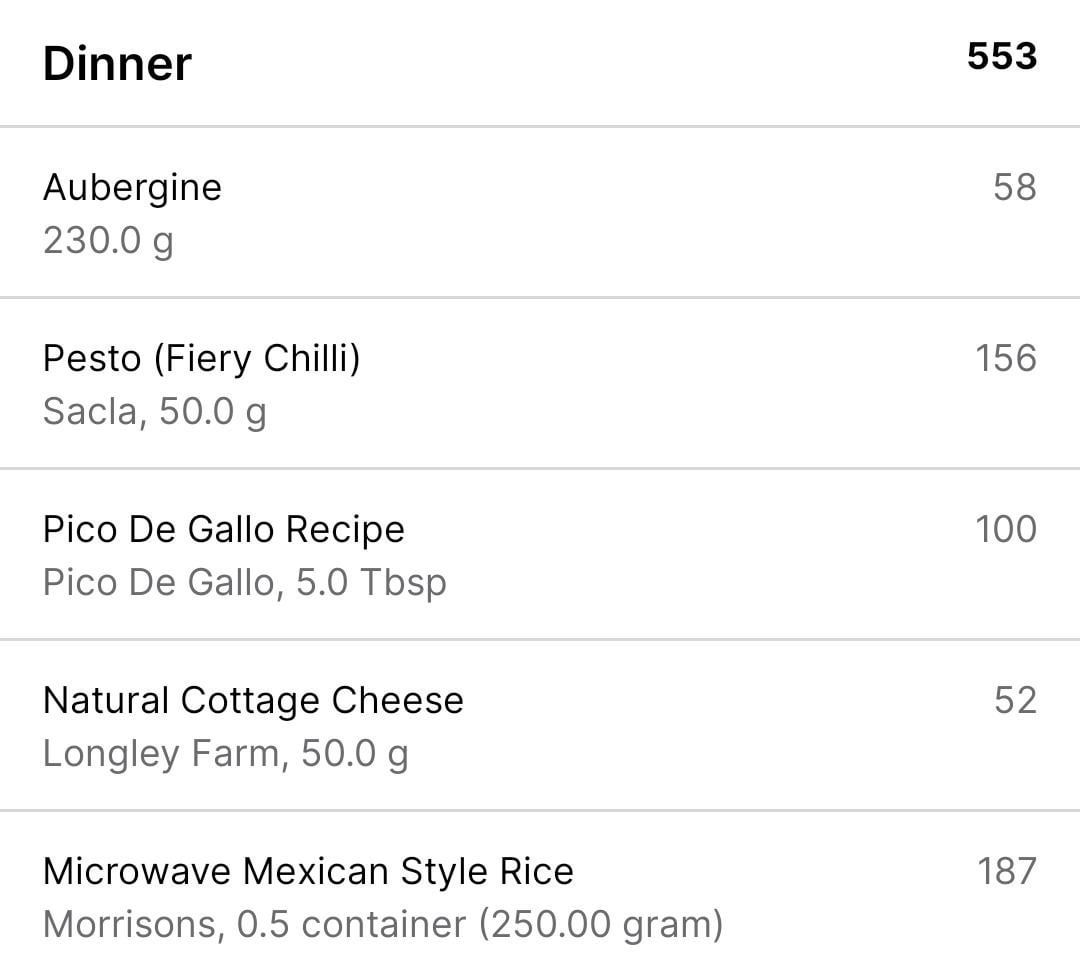The height and width of the screenshot is (980, 1080).
Task: Select the Dinner total calories 553
Action: [x=1001, y=56]
